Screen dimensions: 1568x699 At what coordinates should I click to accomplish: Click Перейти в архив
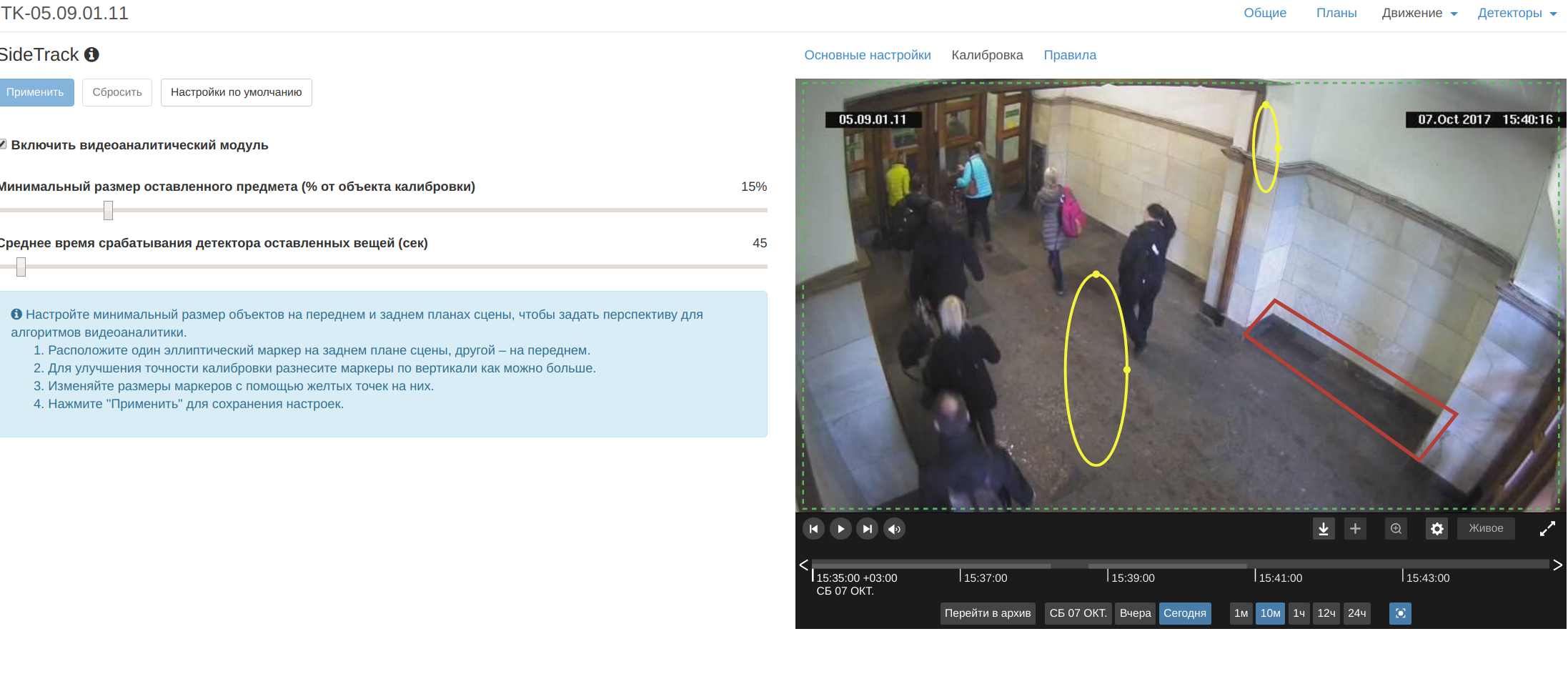[x=988, y=613]
